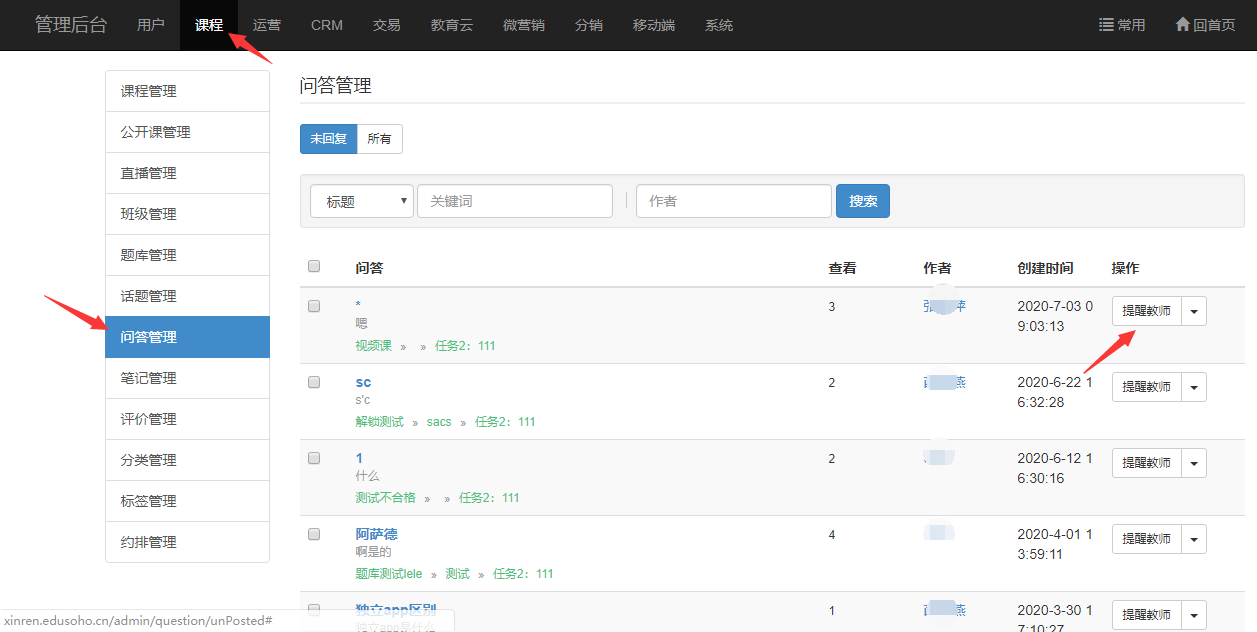1257x632 pixels.
Task: Click the 回首页 home icon
Action: coord(1183,25)
